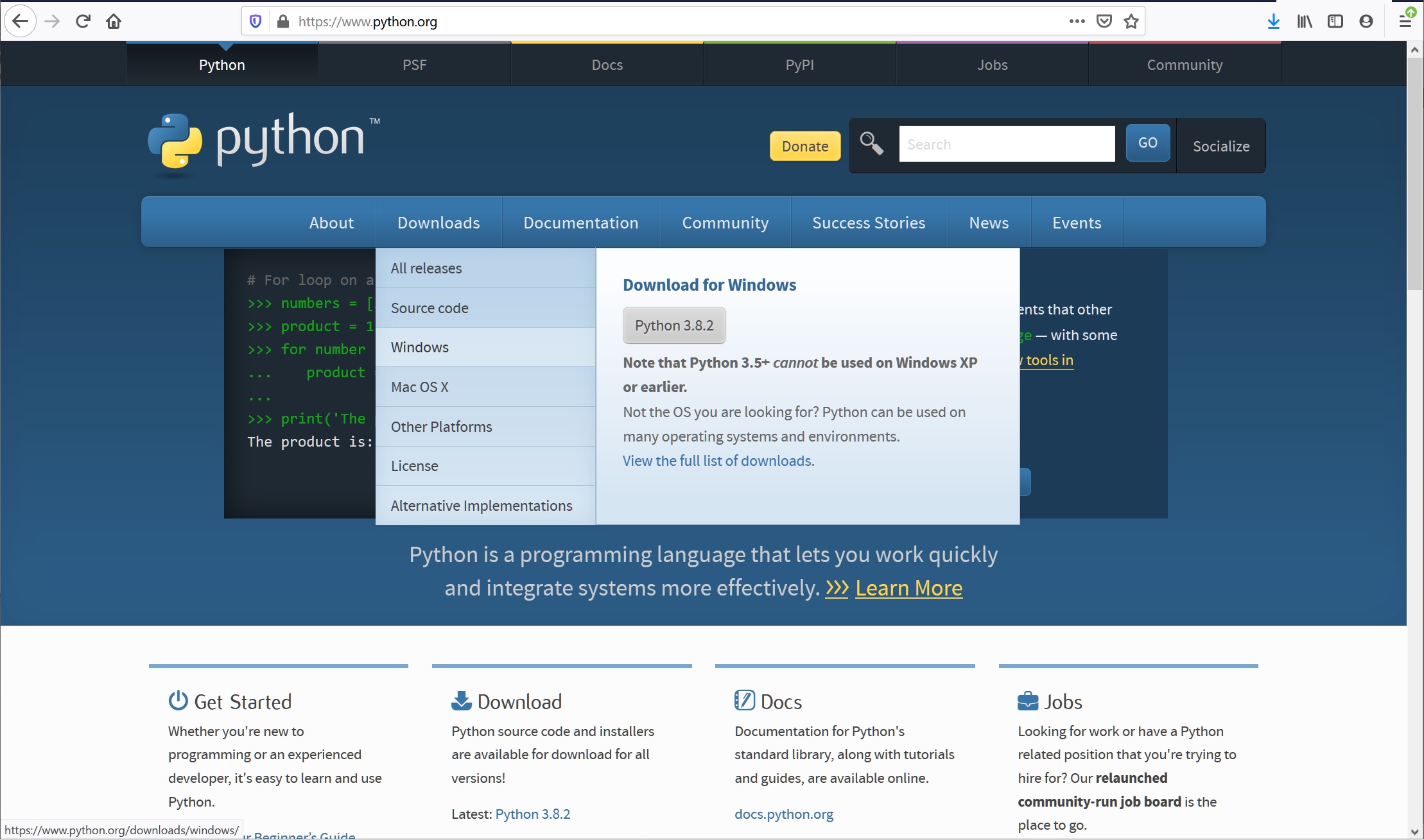
Task: Click the Firefox menu dots icon
Action: pos(1078,20)
